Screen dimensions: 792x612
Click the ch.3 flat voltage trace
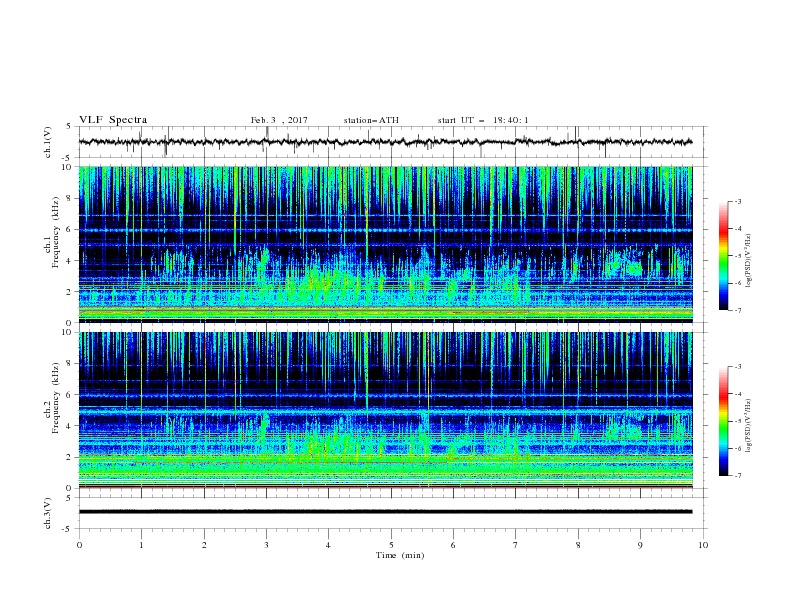[385, 512]
